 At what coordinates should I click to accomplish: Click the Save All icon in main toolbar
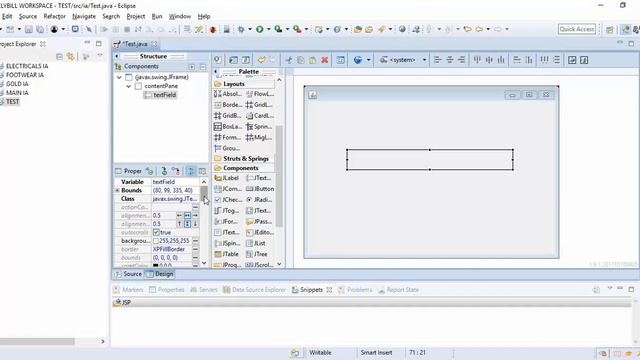click(40, 29)
